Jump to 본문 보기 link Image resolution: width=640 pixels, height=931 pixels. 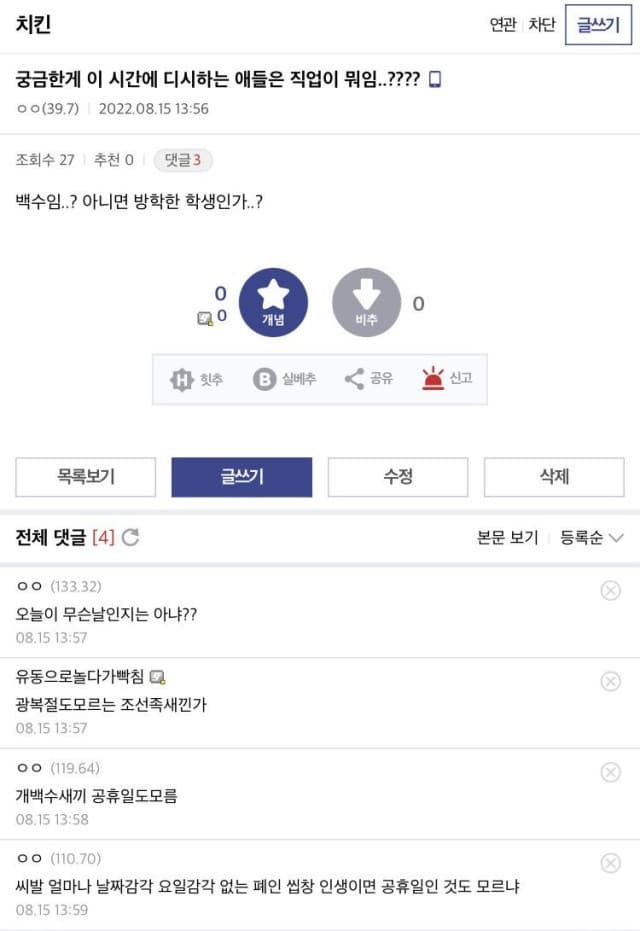tap(508, 538)
